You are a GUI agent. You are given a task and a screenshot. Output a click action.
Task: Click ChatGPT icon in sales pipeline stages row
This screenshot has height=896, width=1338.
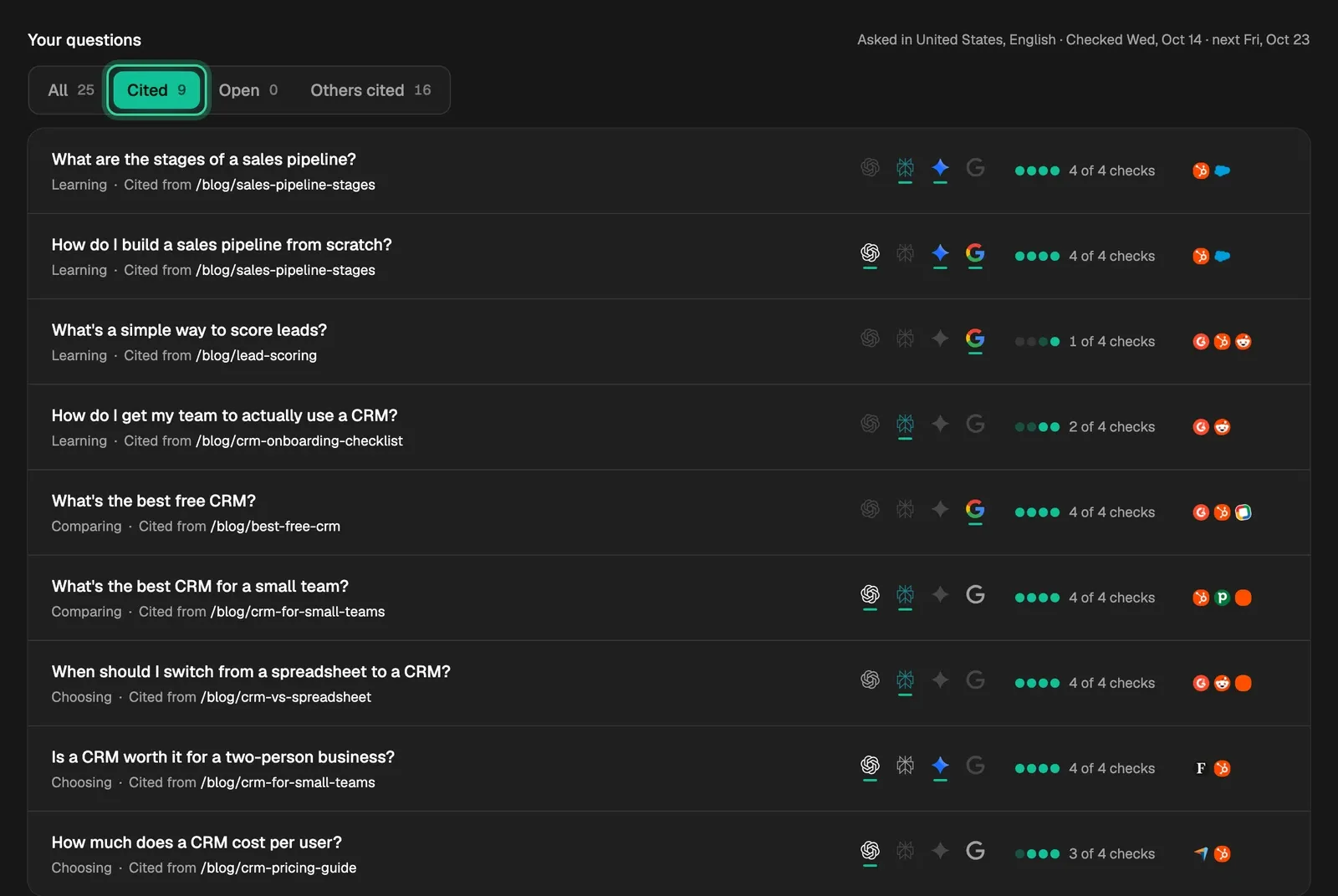coord(870,168)
